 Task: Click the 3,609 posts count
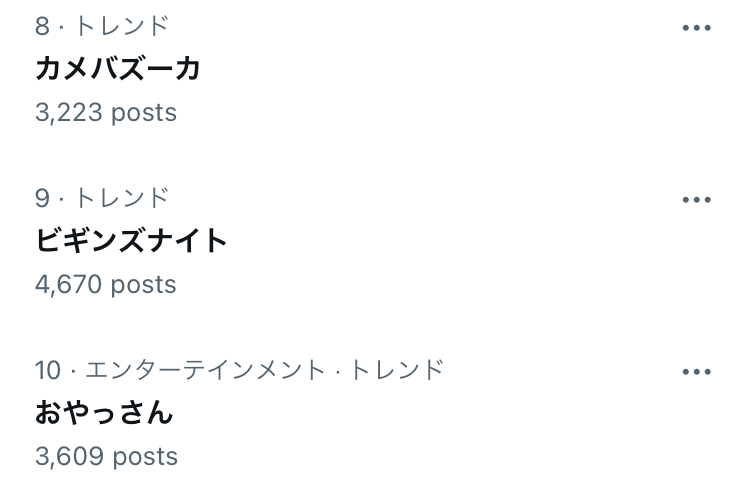click(106, 457)
